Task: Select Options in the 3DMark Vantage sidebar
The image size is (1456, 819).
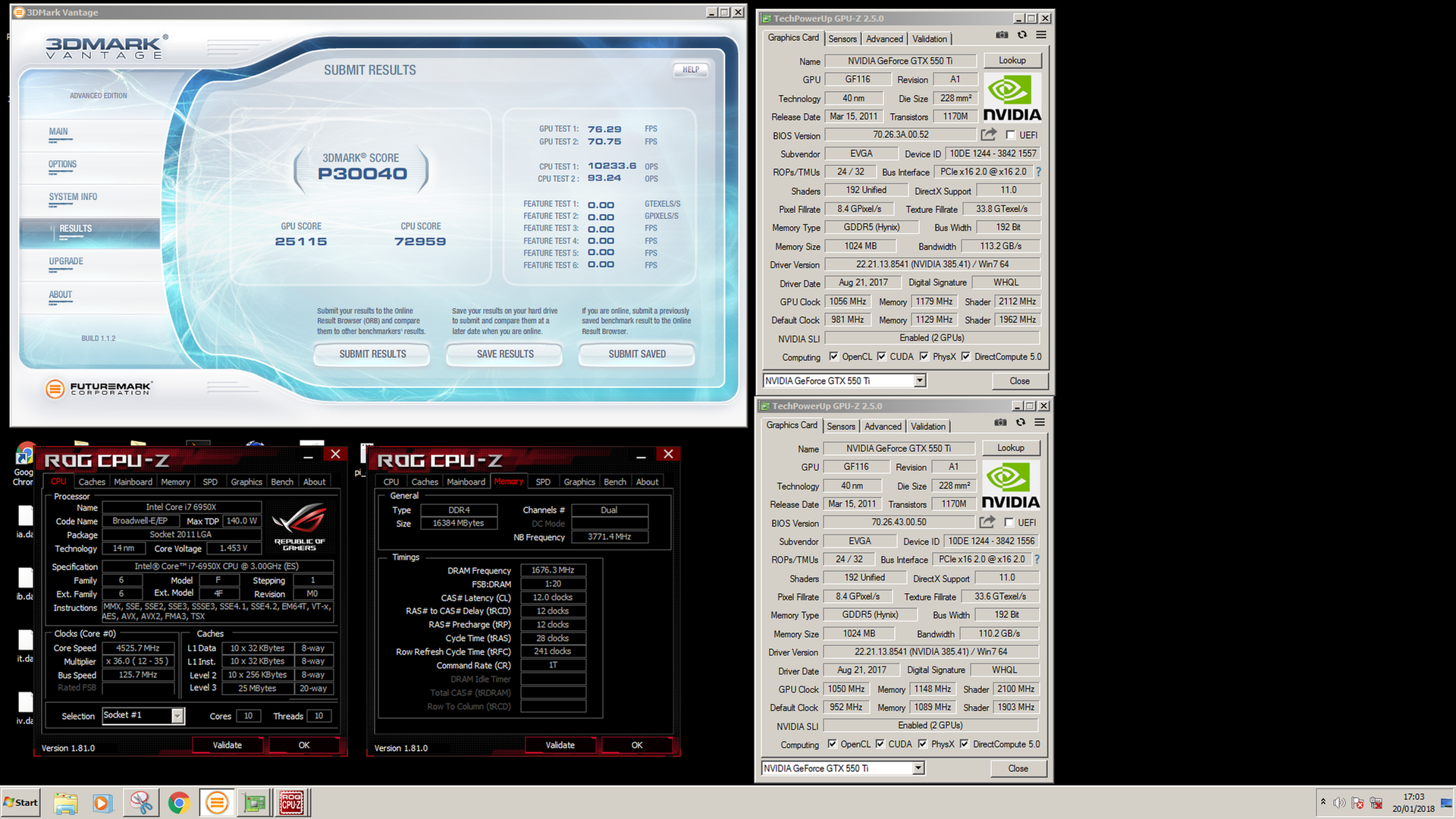Action: point(62,164)
